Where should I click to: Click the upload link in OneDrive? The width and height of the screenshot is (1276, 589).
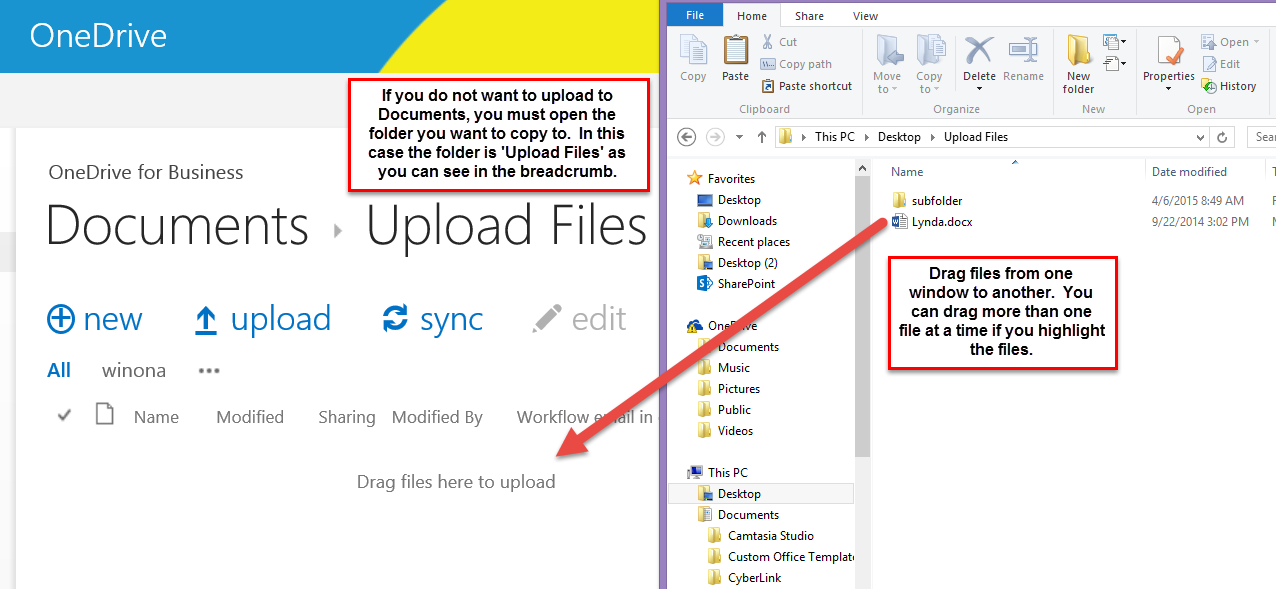(262, 319)
